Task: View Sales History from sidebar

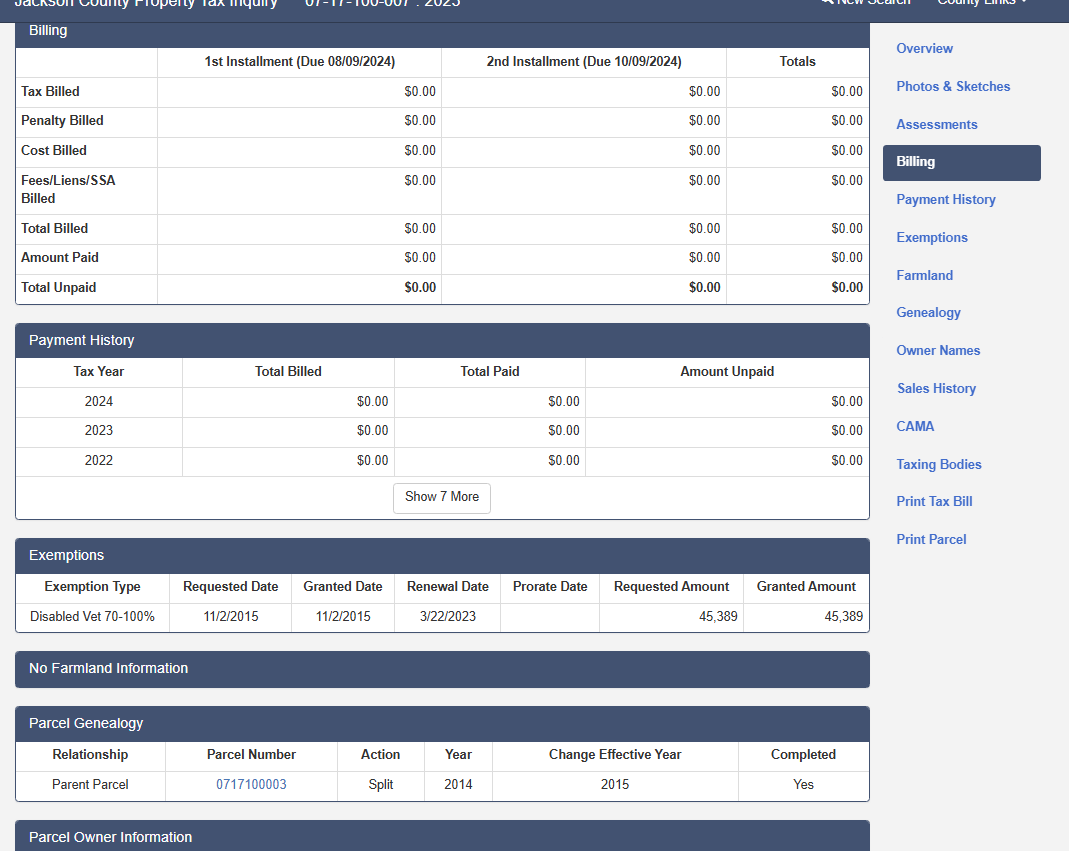Action: 936,389
